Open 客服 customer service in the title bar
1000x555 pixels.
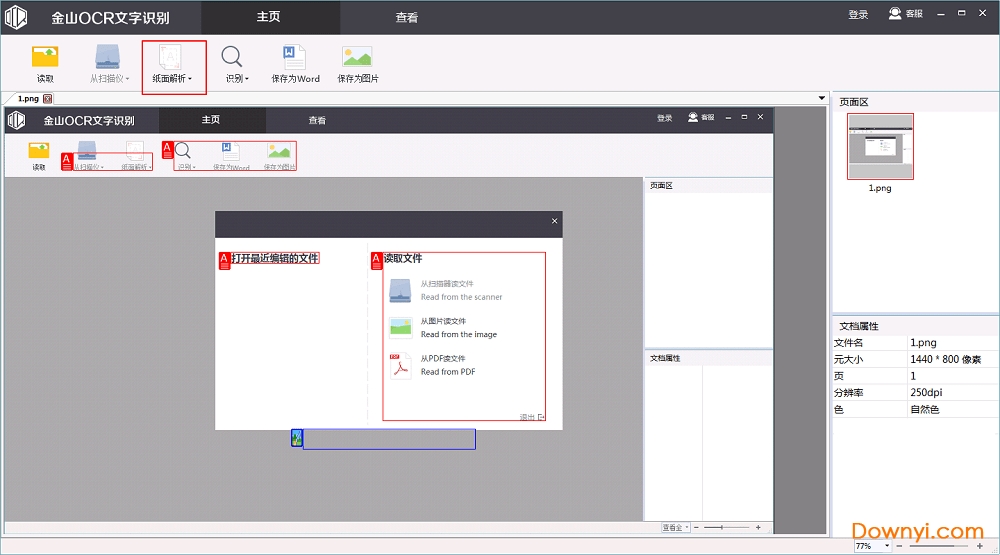tap(904, 15)
